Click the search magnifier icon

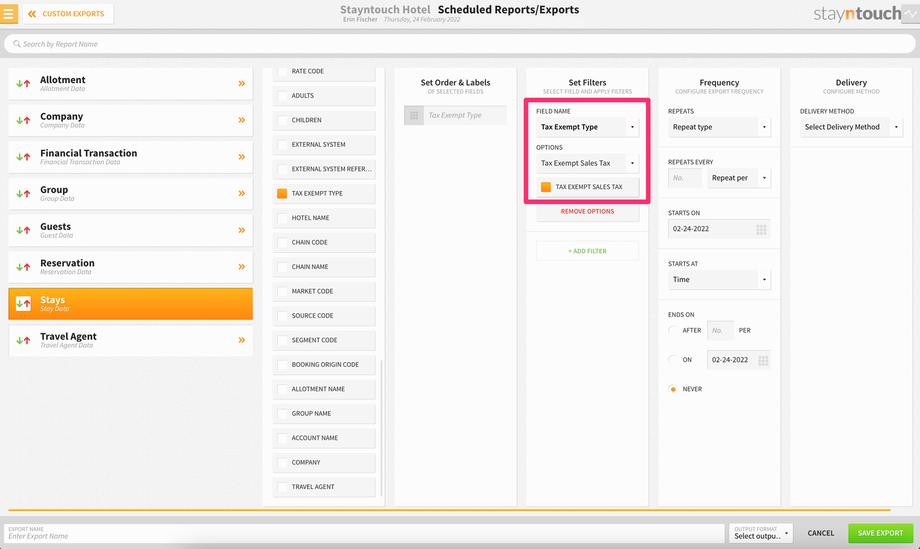(x=17, y=44)
